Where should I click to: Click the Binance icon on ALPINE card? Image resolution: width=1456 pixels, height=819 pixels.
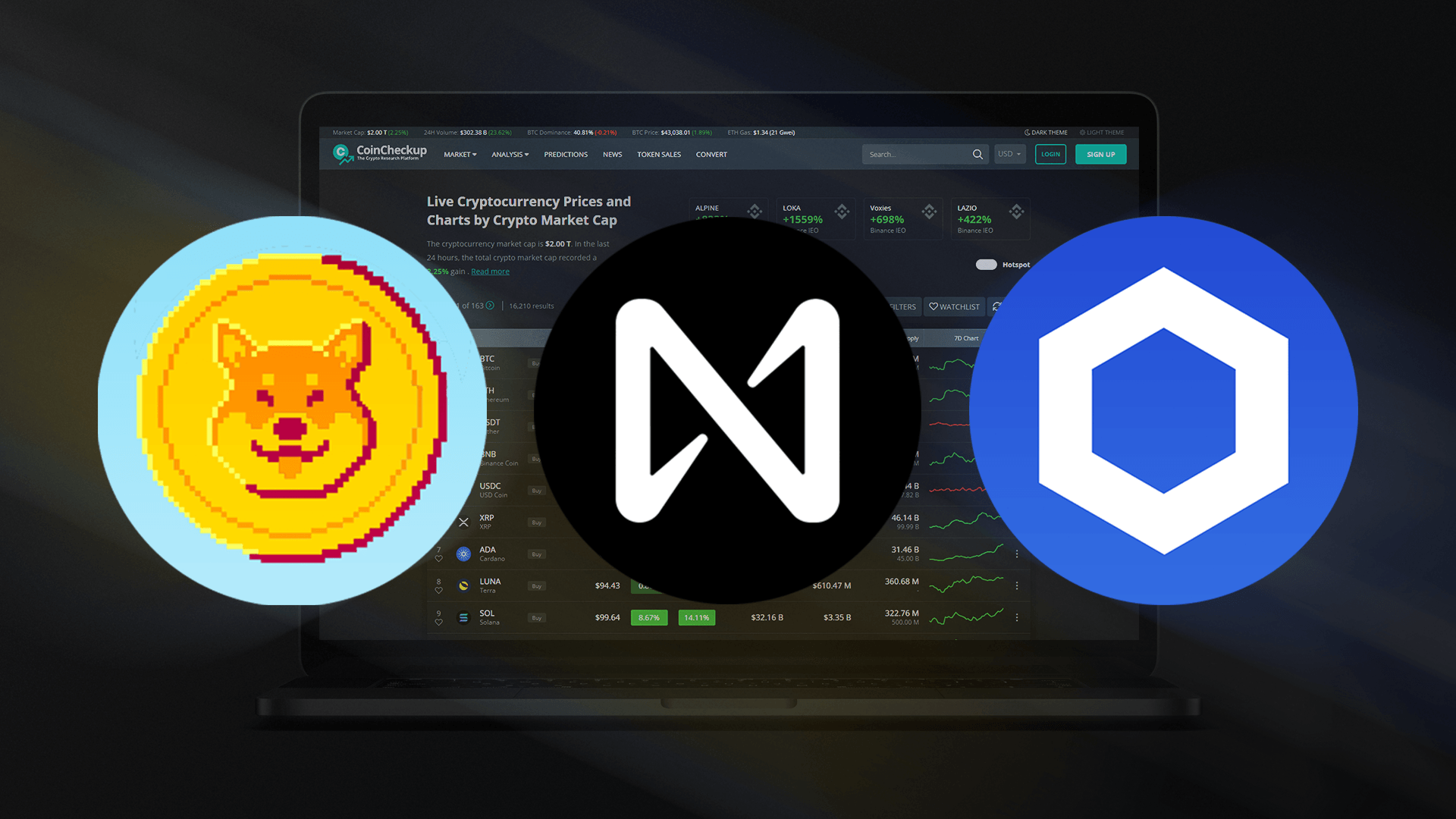click(755, 211)
